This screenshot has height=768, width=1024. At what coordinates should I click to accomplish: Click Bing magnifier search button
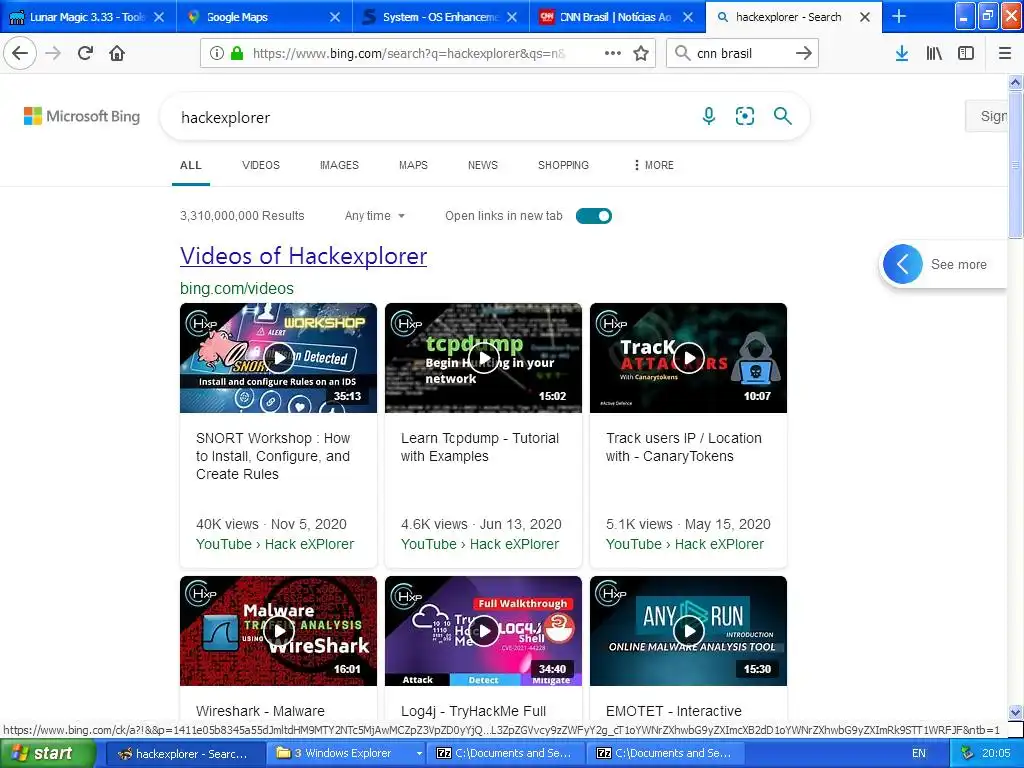click(782, 116)
